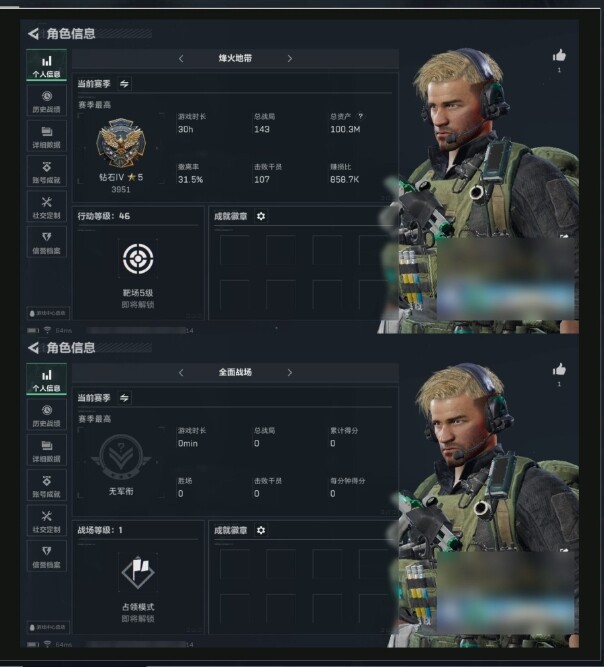
Task: Switch mode with left chevron beside 烽火地带
Action: pyautogui.click(x=181, y=58)
